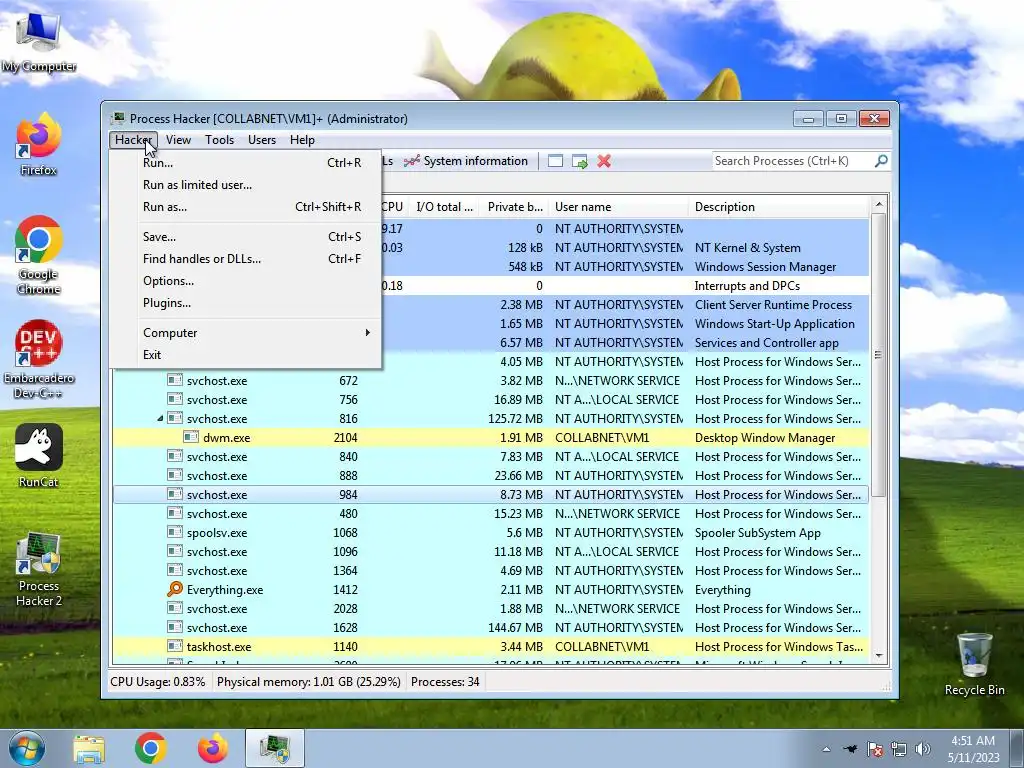Click the 125.72 MB private bytes cell
This screenshot has width=1024, height=768.
pos(515,419)
